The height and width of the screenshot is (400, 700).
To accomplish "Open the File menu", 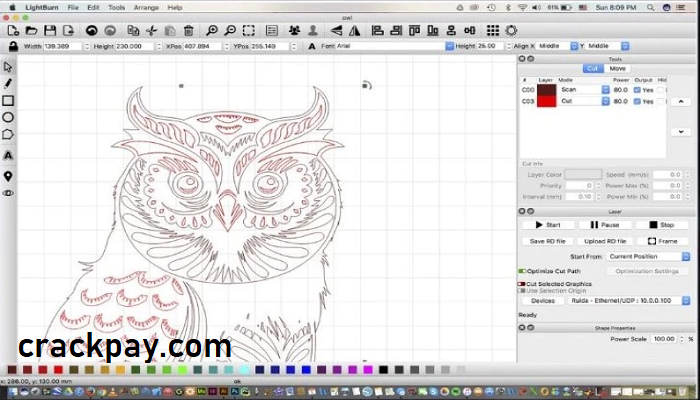I will 73,8.
